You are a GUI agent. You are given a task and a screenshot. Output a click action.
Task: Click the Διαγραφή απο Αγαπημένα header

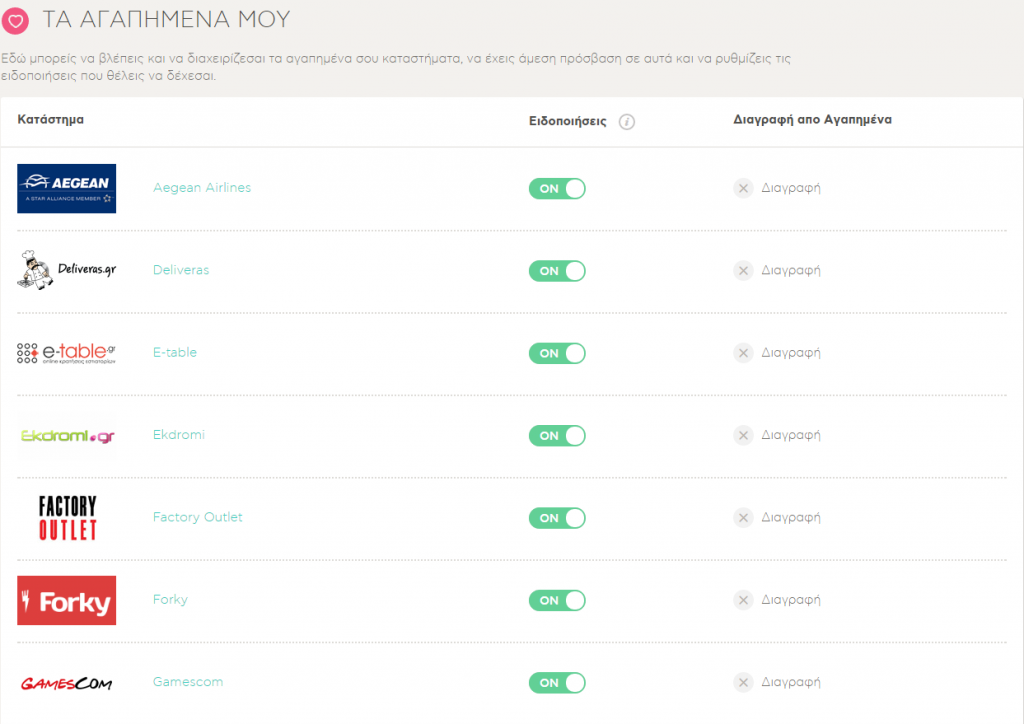(x=812, y=119)
